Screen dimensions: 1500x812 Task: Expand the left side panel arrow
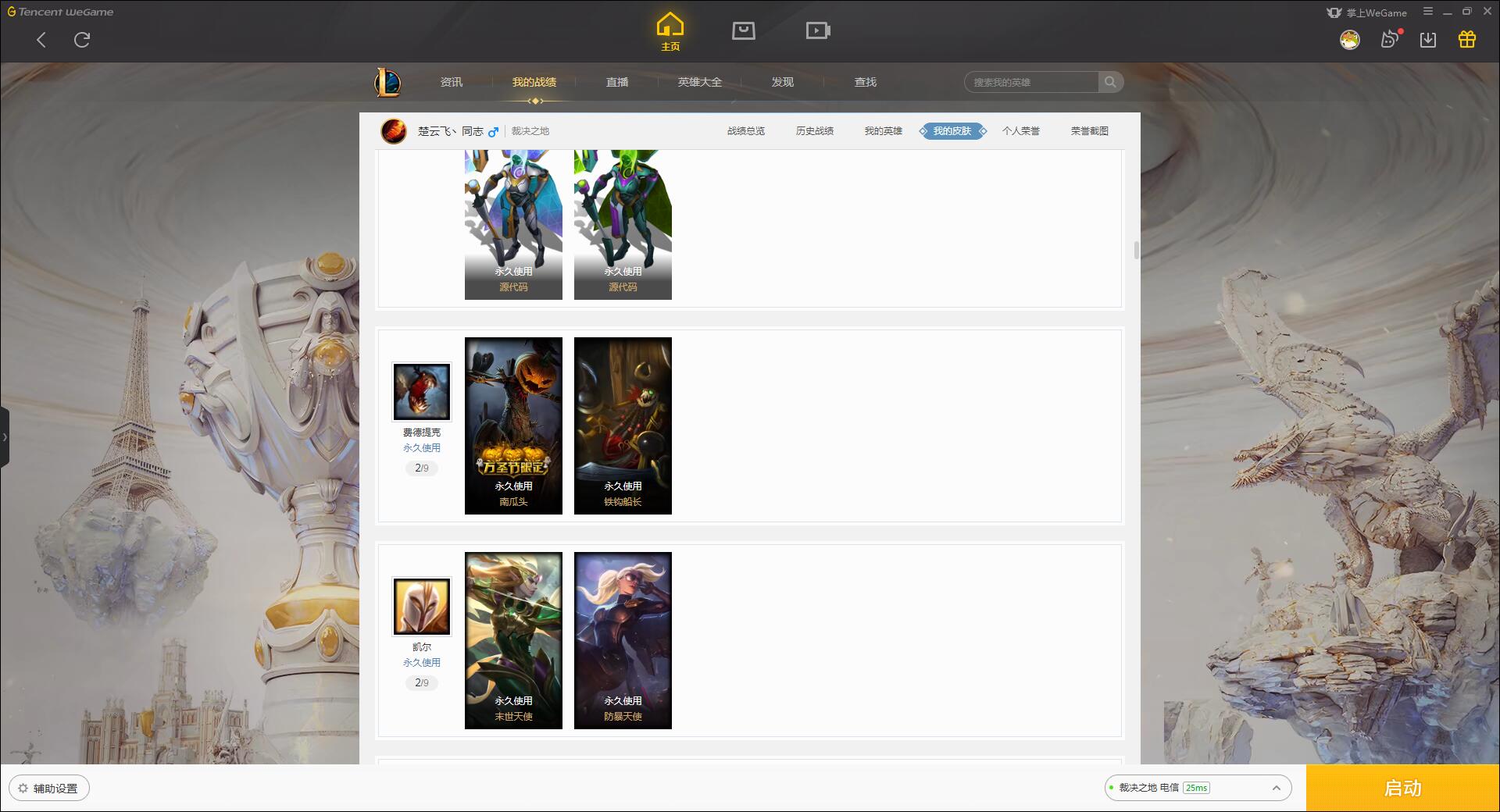5,437
